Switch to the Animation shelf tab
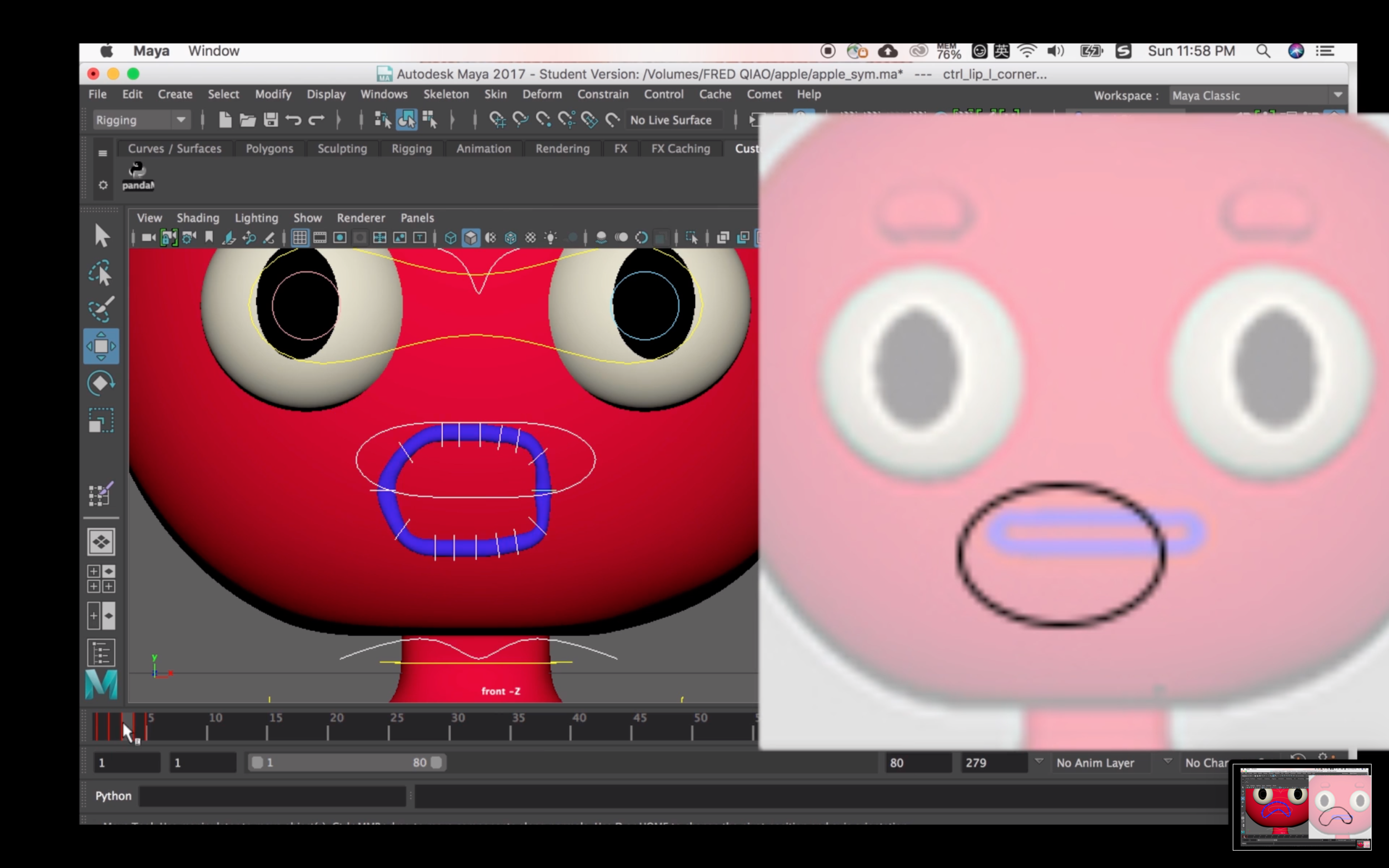 coord(483,149)
